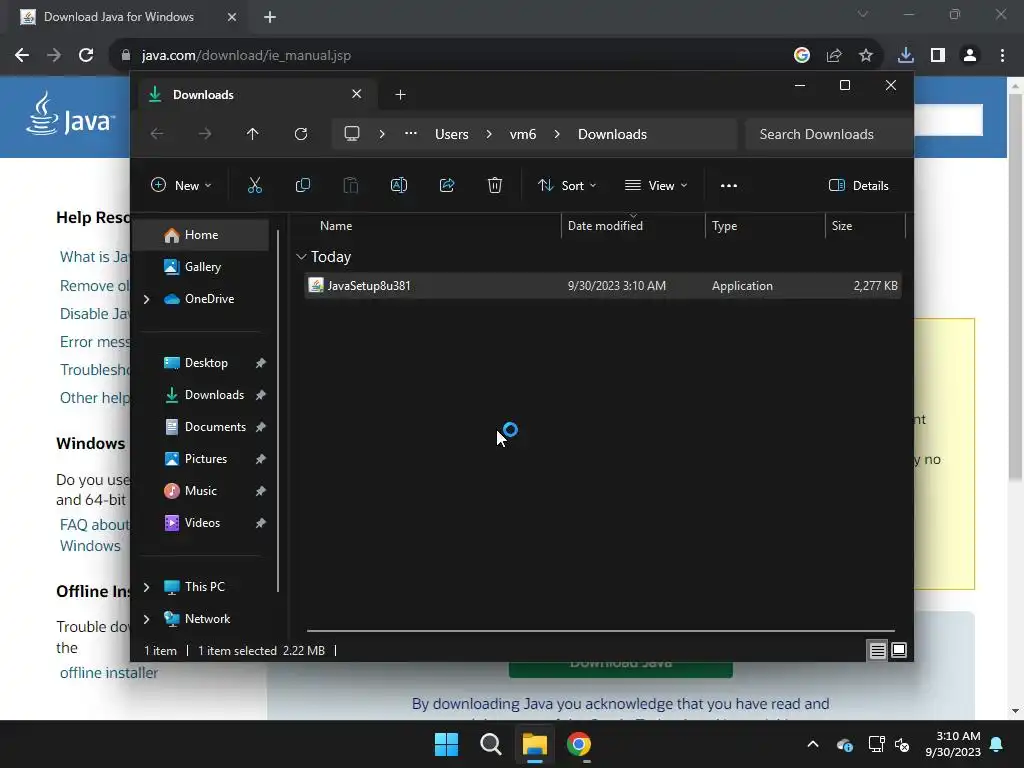Switch to large thumbnails view in status bar

(899, 650)
